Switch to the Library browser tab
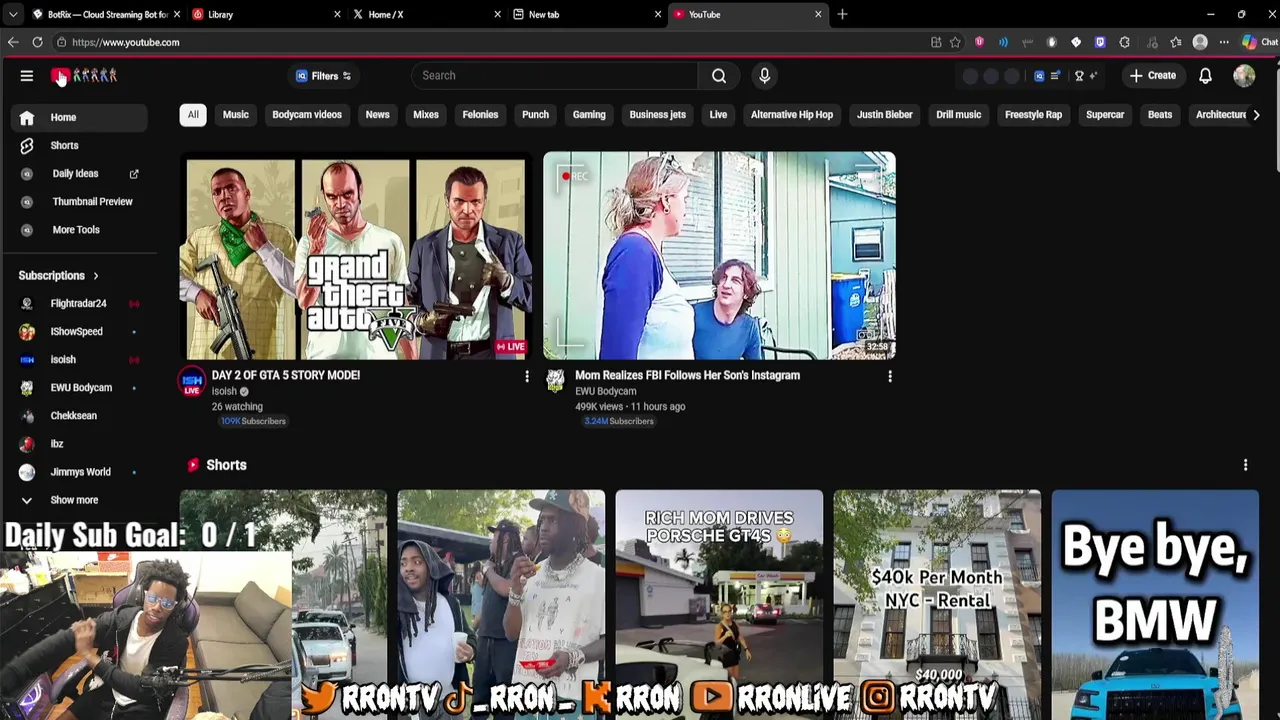This screenshot has height=720, width=1280. pyautogui.click(x=267, y=14)
